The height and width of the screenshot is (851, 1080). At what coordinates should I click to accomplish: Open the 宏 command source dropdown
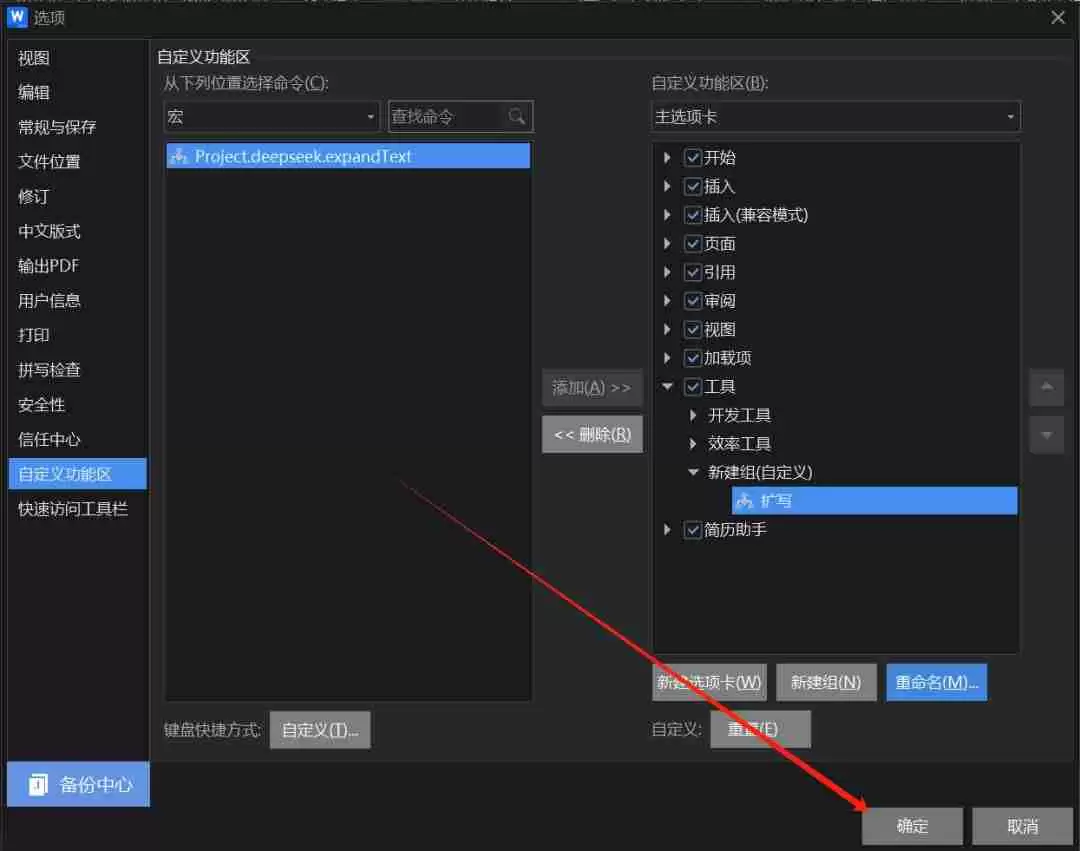click(272, 117)
